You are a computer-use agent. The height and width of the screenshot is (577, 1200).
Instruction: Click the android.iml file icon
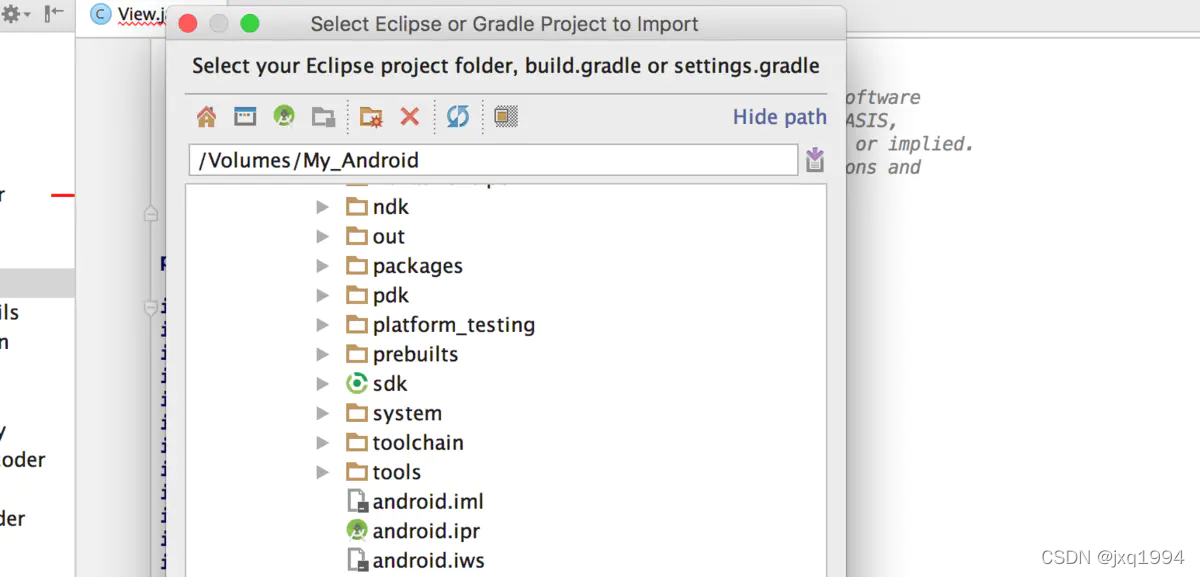(357, 502)
